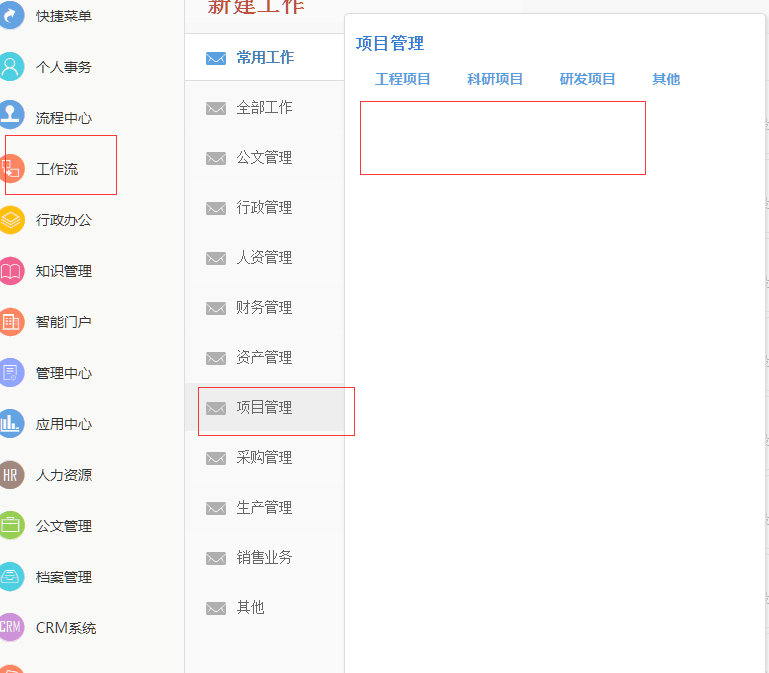Screen dimensions: 769x673
Task: Click the envelope icon beside 采购管理
Action: 216,458
